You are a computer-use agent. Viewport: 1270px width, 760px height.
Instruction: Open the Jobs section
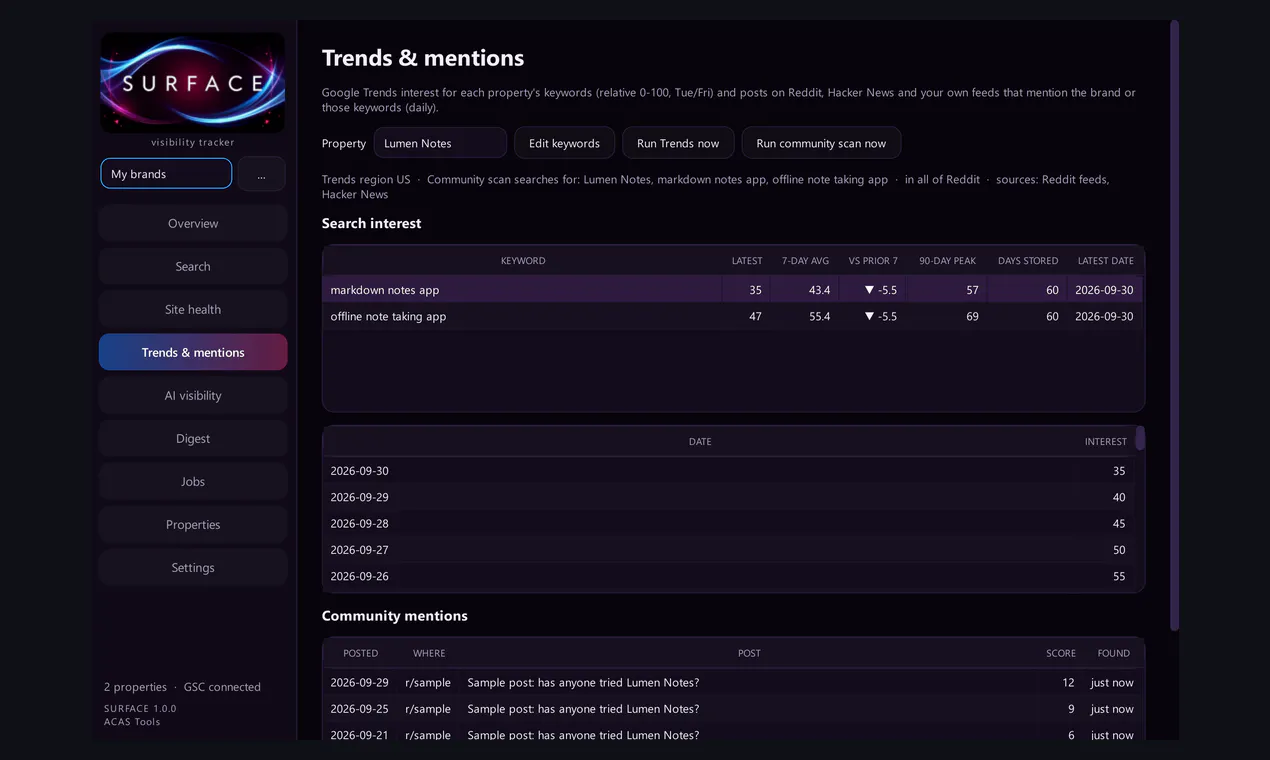point(193,481)
